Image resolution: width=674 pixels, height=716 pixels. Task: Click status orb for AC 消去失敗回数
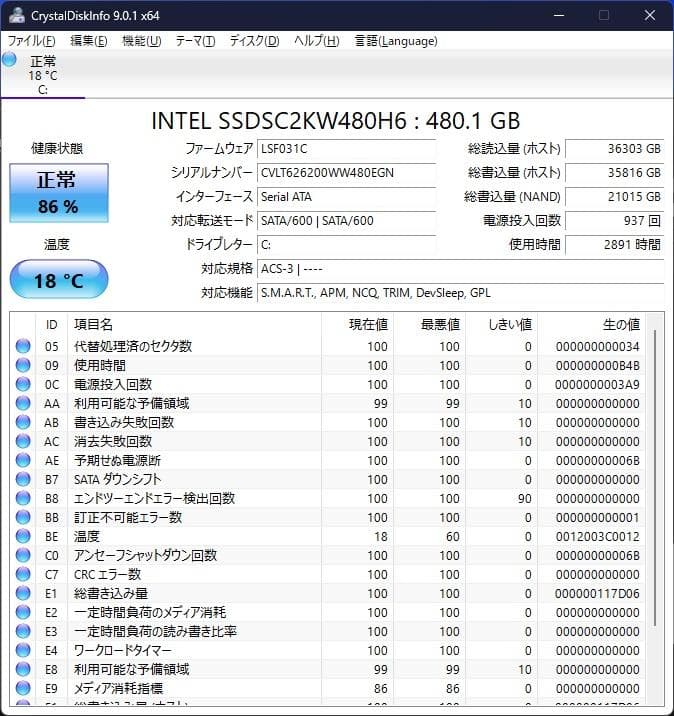tap(23, 442)
